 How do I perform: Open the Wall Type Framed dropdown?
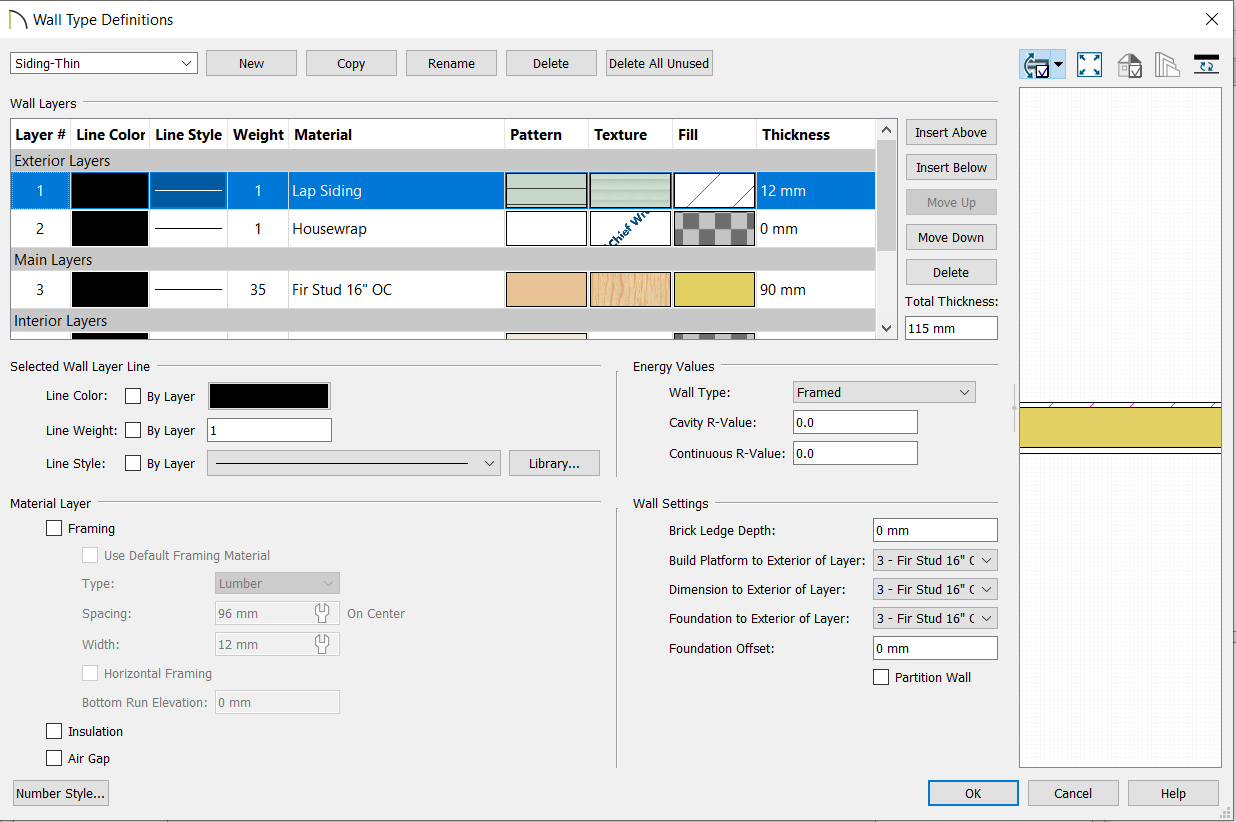(884, 392)
